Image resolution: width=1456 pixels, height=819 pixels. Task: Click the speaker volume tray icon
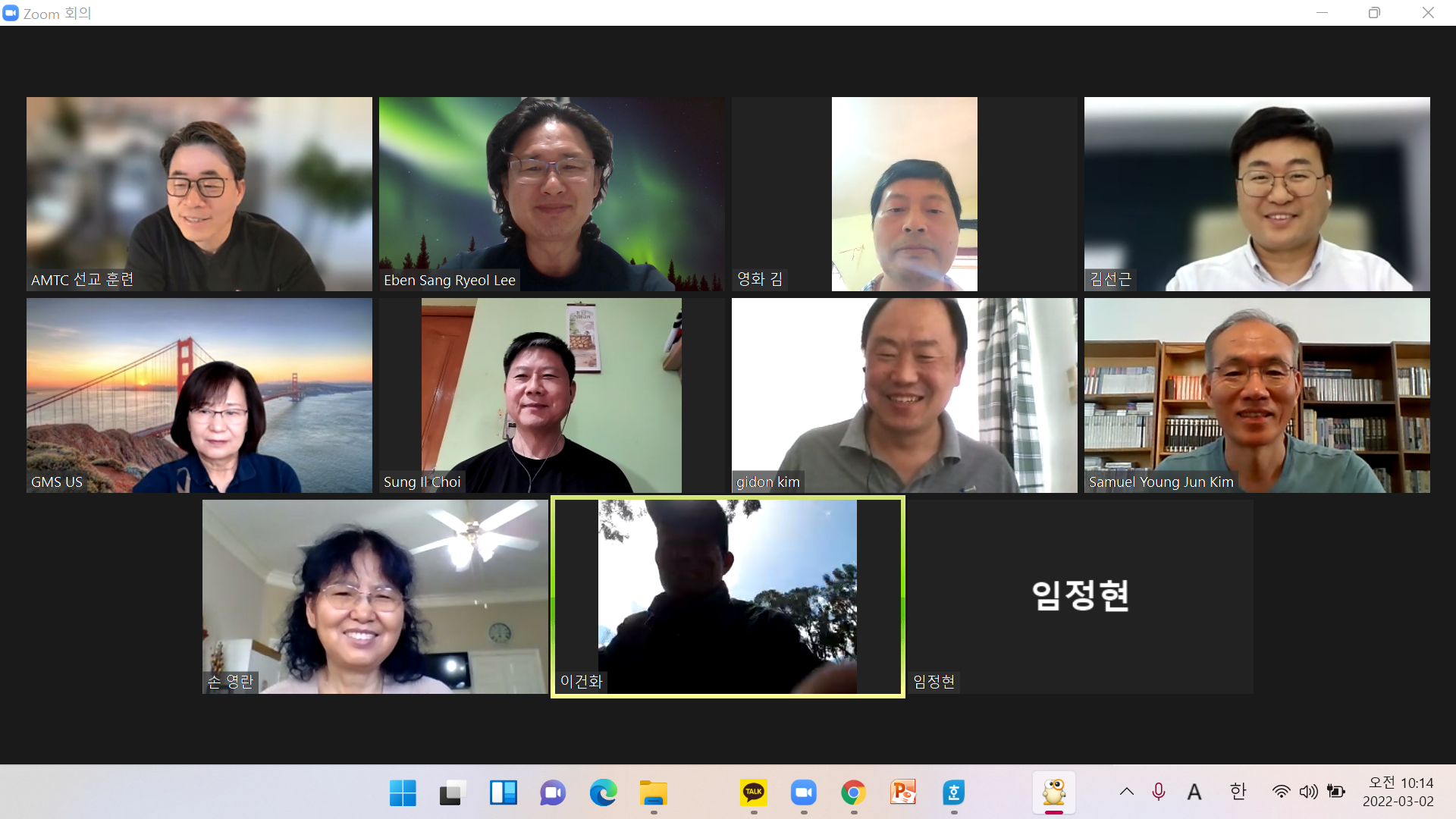(x=1308, y=792)
